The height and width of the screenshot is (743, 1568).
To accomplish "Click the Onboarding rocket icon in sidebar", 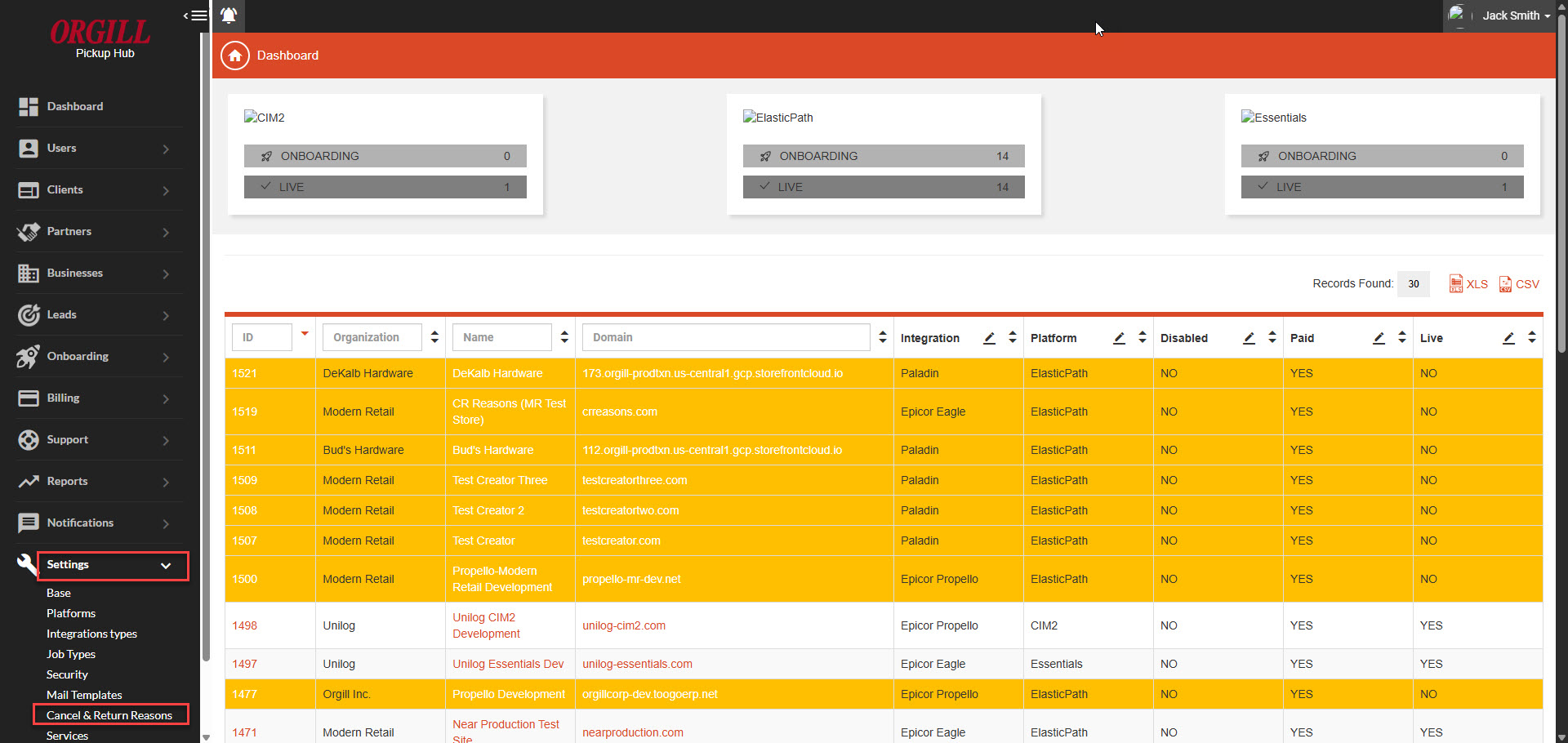I will click(x=29, y=357).
